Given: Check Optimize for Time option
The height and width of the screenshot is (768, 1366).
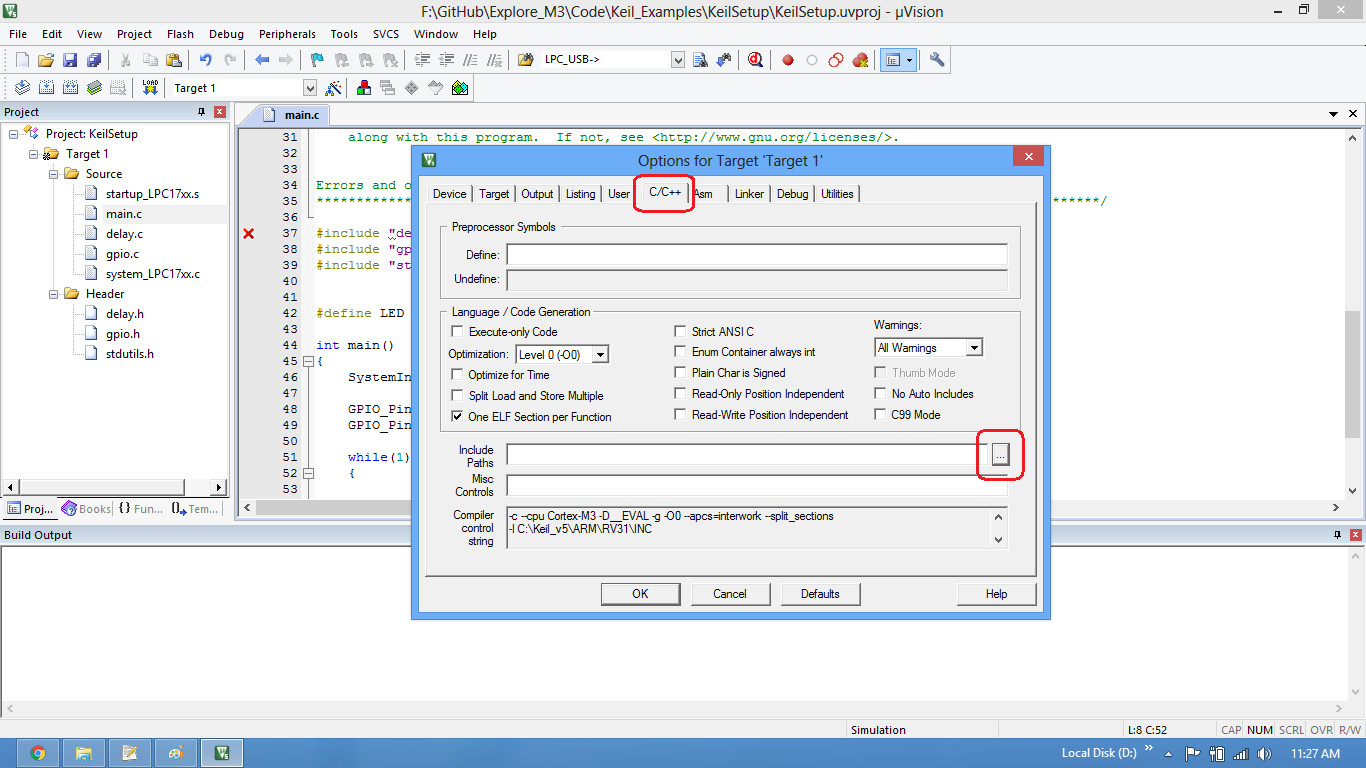Looking at the screenshot, I should tap(458, 375).
